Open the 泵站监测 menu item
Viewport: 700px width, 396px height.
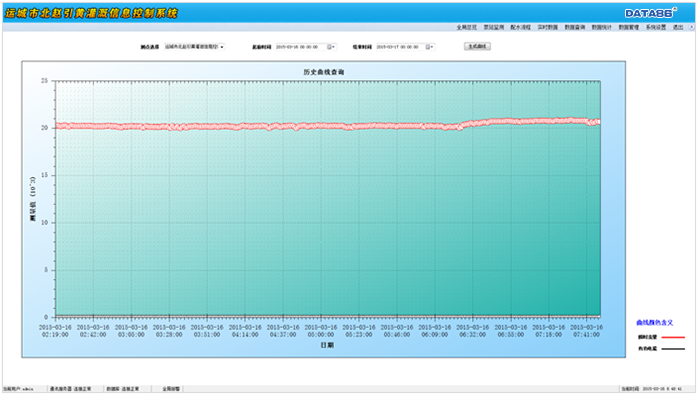pyautogui.click(x=494, y=27)
